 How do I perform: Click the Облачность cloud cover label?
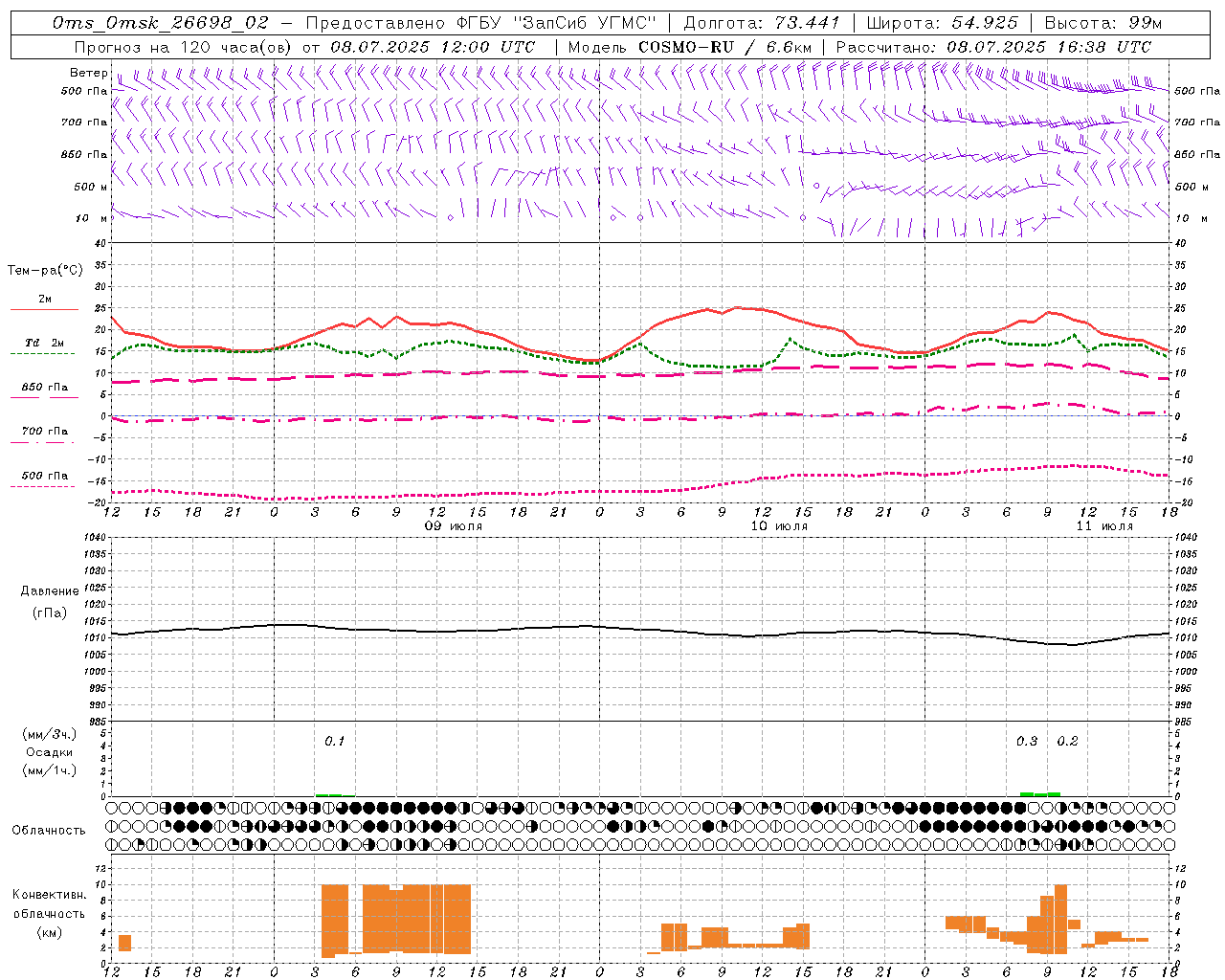pos(49,831)
